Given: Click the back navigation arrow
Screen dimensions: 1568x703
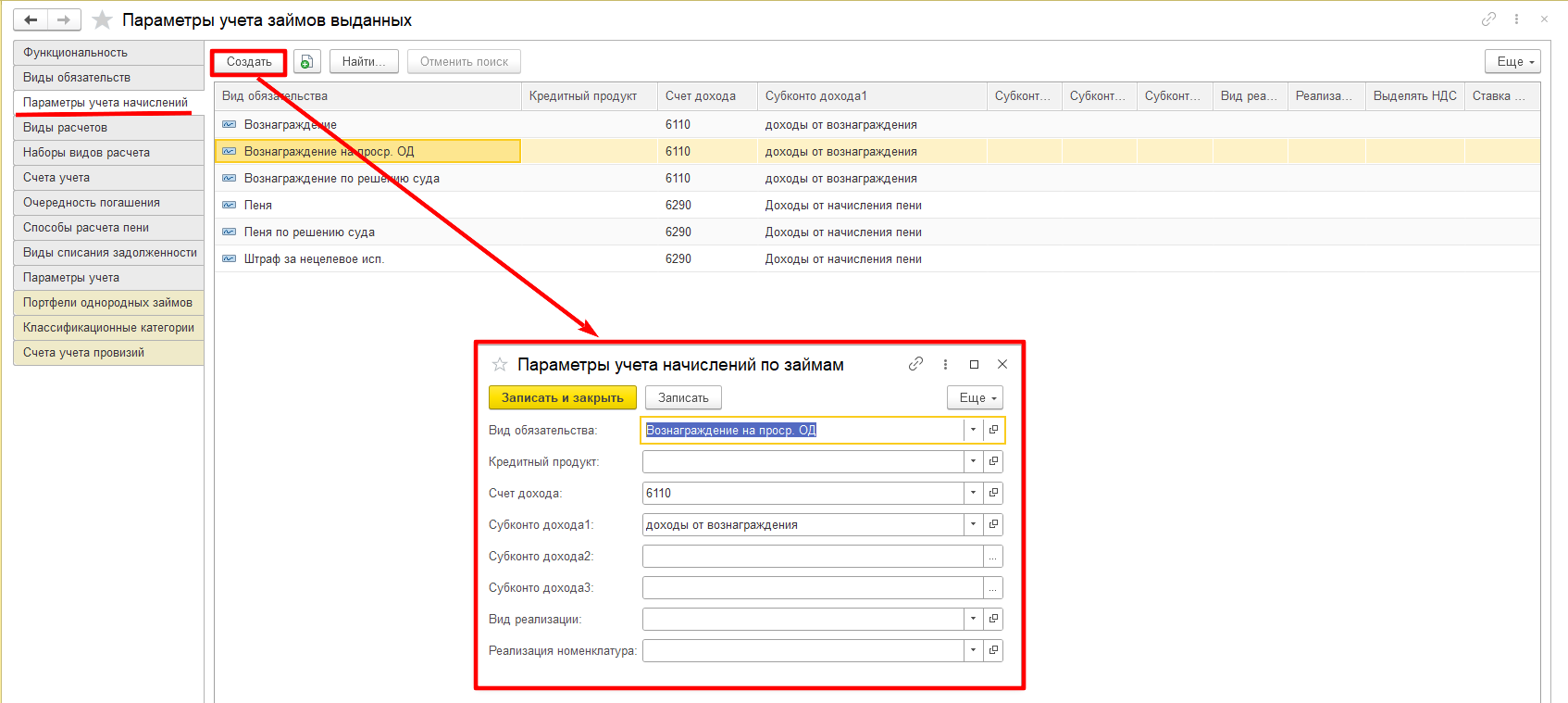Looking at the screenshot, I should 30,19.
